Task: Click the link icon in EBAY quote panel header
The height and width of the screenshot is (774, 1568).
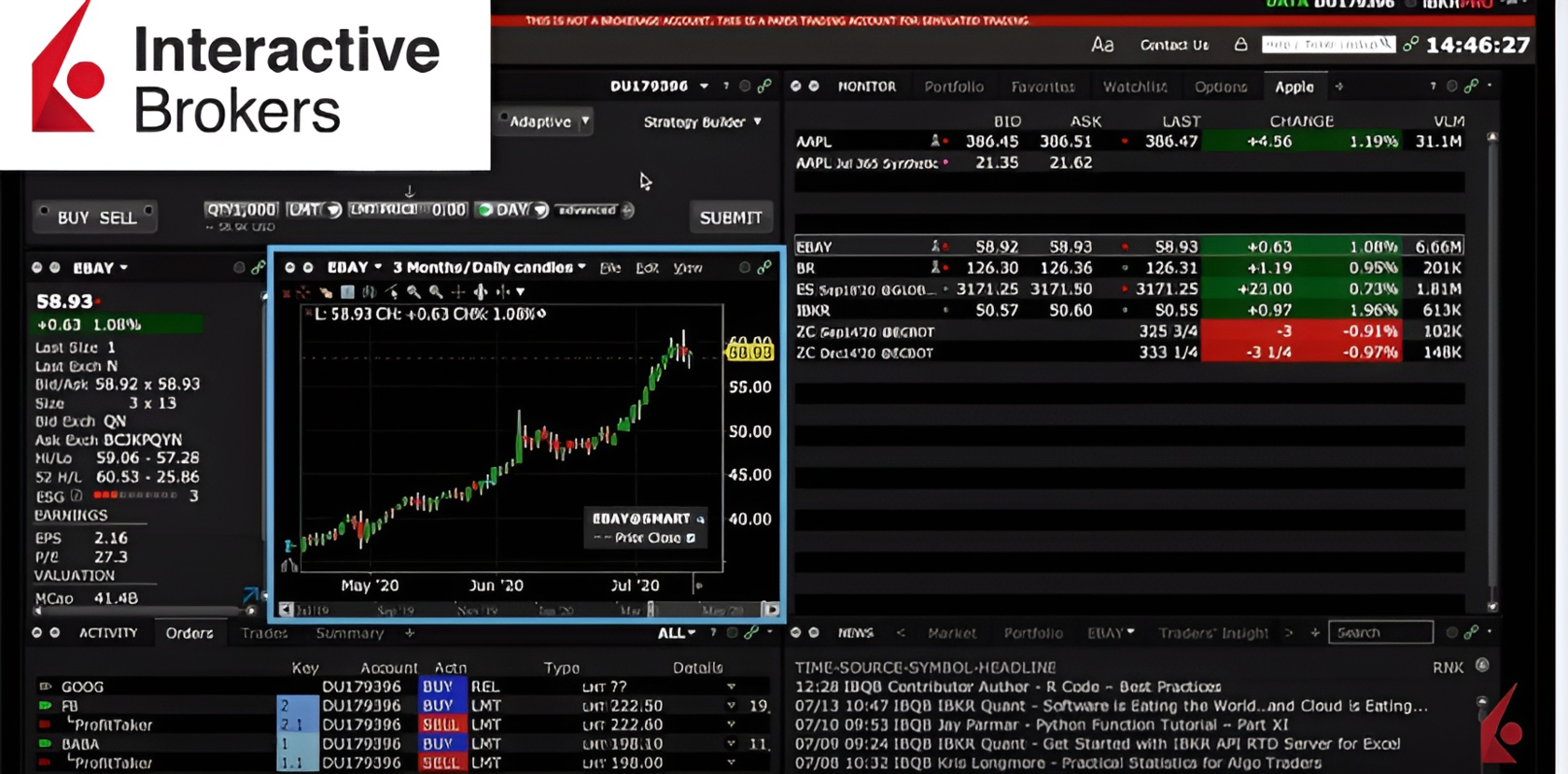Action: [258, 268]
